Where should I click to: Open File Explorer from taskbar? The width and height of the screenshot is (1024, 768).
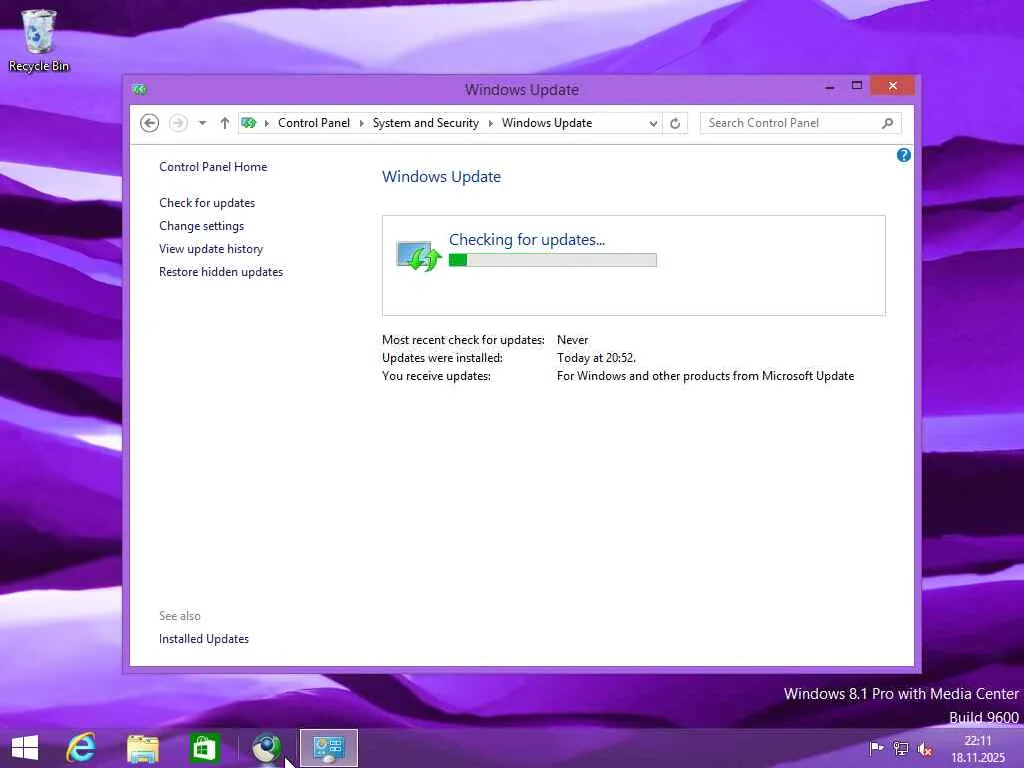click(142, 748)
